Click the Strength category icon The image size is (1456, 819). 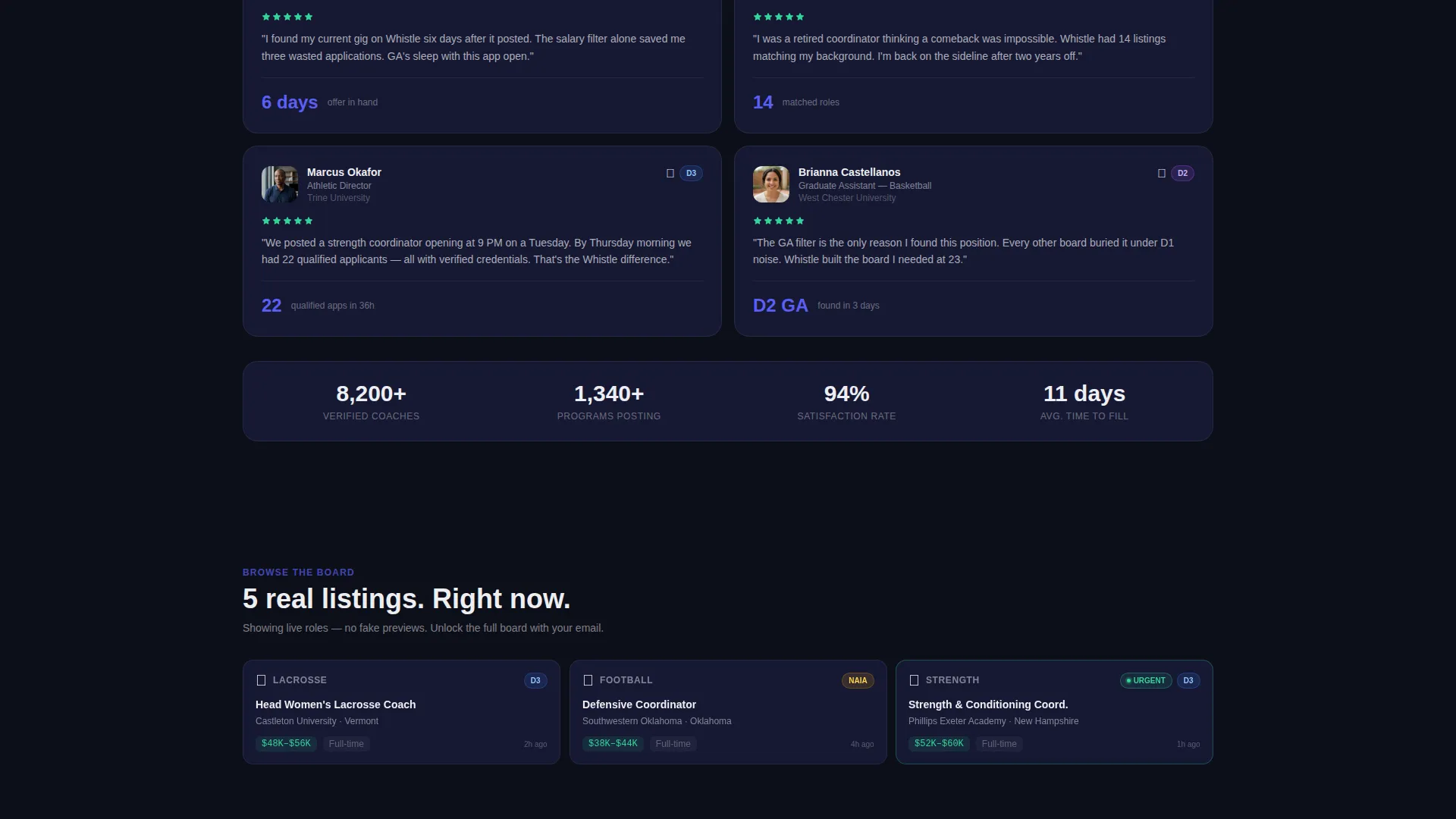click(914, 680)
